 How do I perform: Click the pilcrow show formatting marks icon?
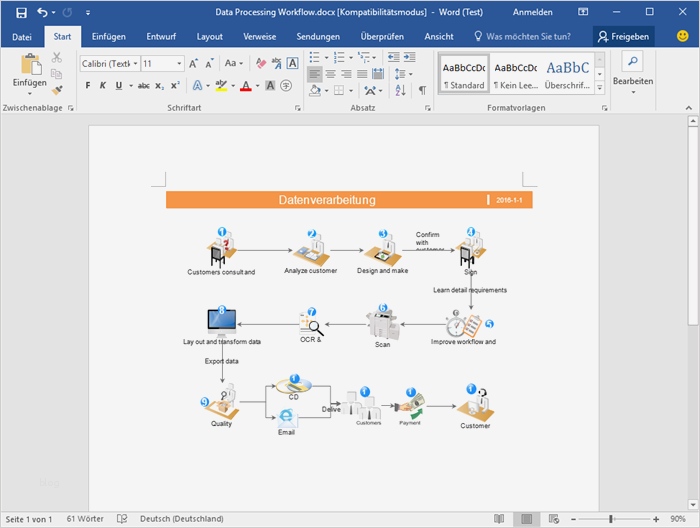[422, 90]
